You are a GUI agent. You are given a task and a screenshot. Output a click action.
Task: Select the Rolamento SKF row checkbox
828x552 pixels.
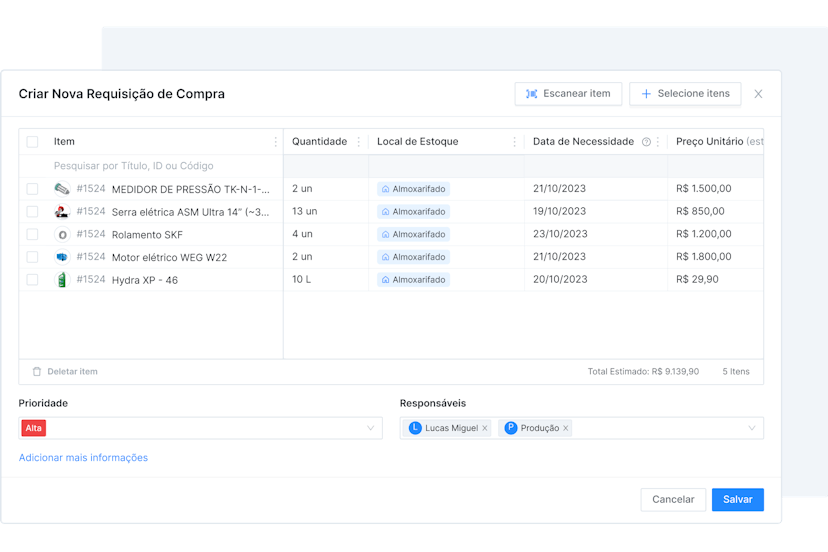tap(33, 234)
